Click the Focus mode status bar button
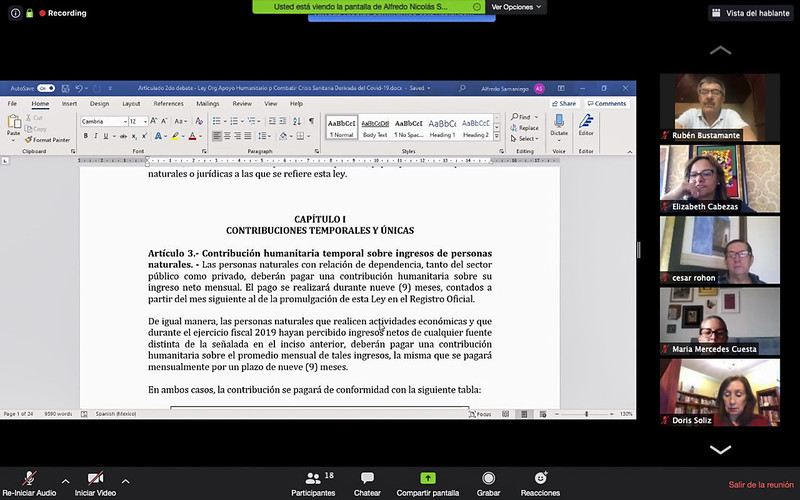The image size is (800, 500). [480, 414]
